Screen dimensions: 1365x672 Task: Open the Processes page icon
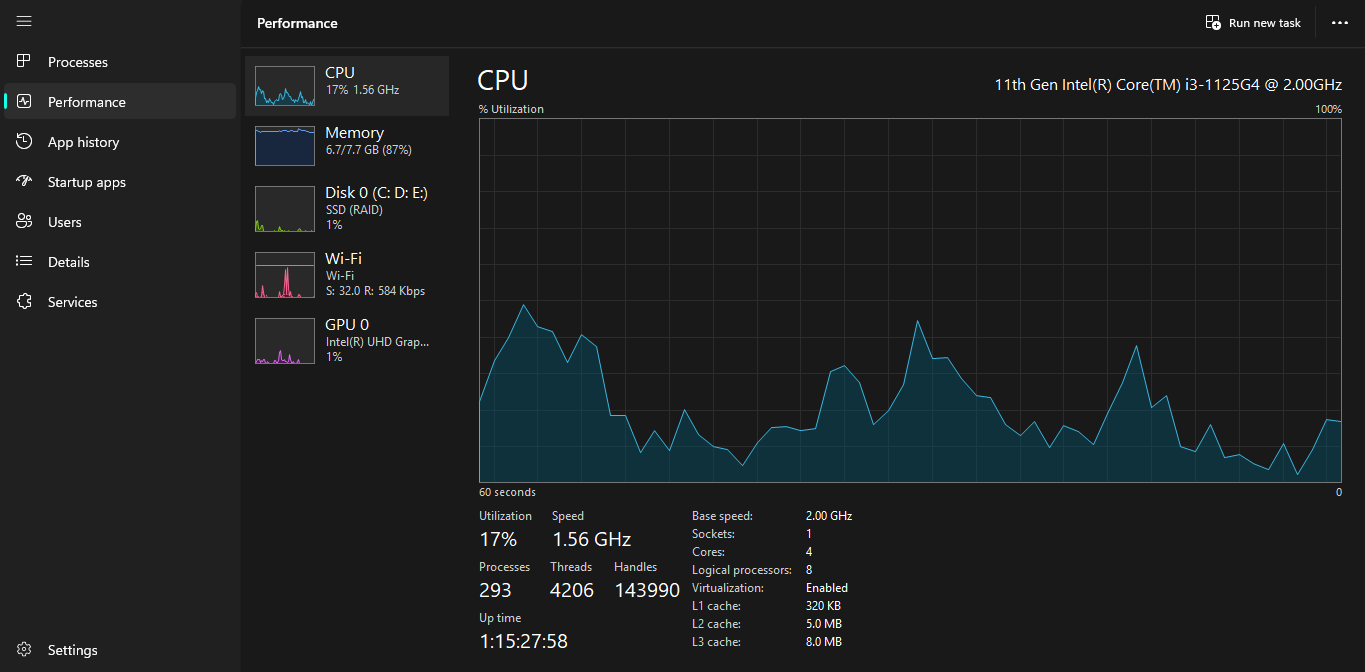25,62
